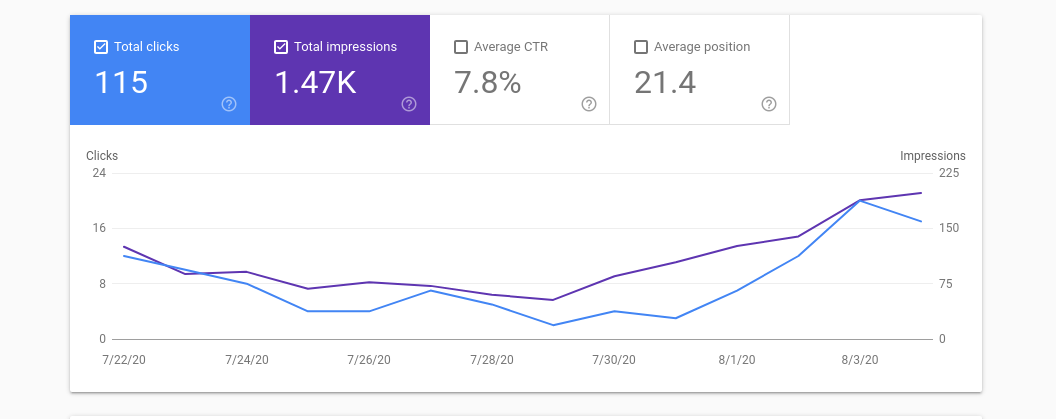
Task: Click the 7/22/20 date label
Action: point(124,360)
